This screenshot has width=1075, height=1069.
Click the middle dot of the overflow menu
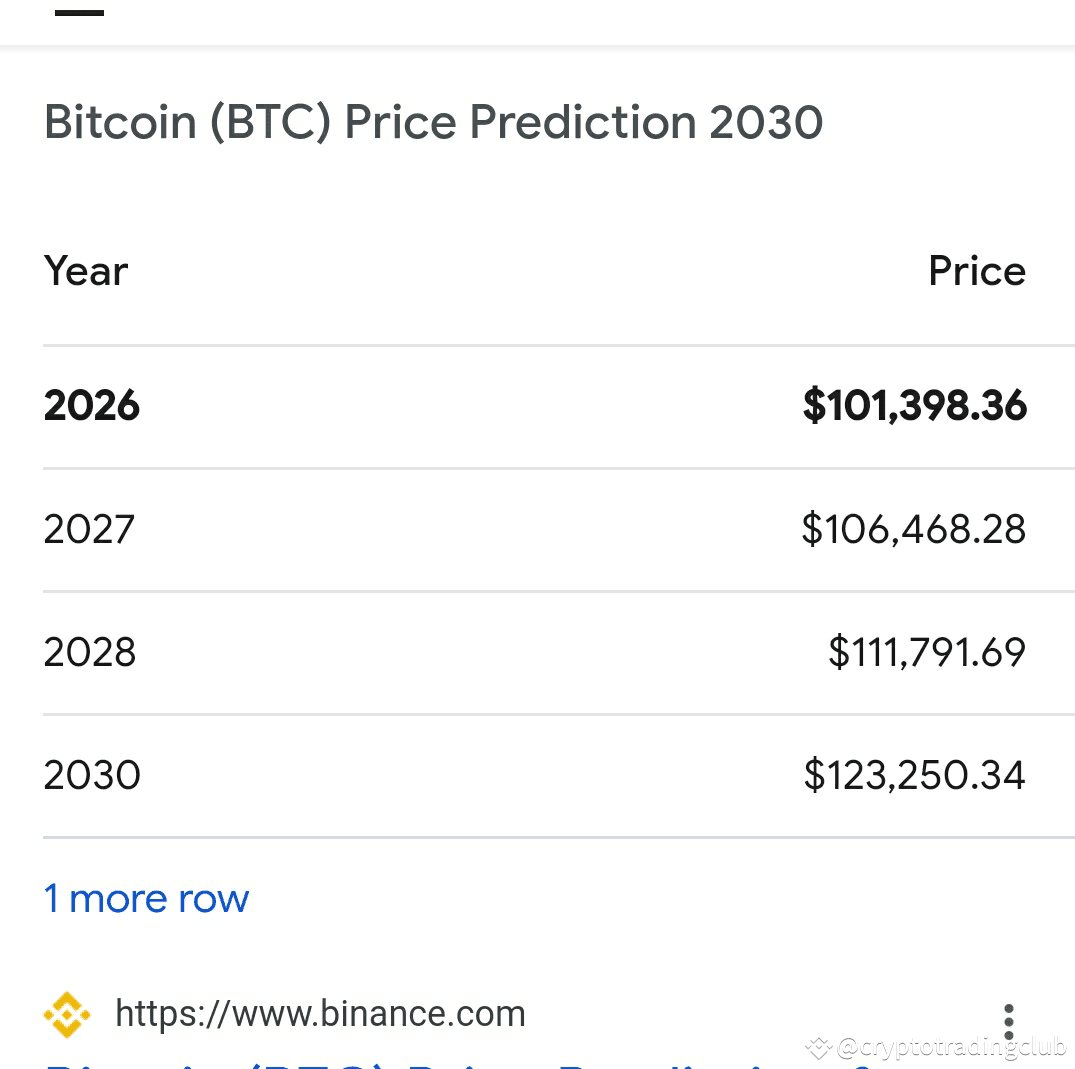[x=1009, y=1021]
